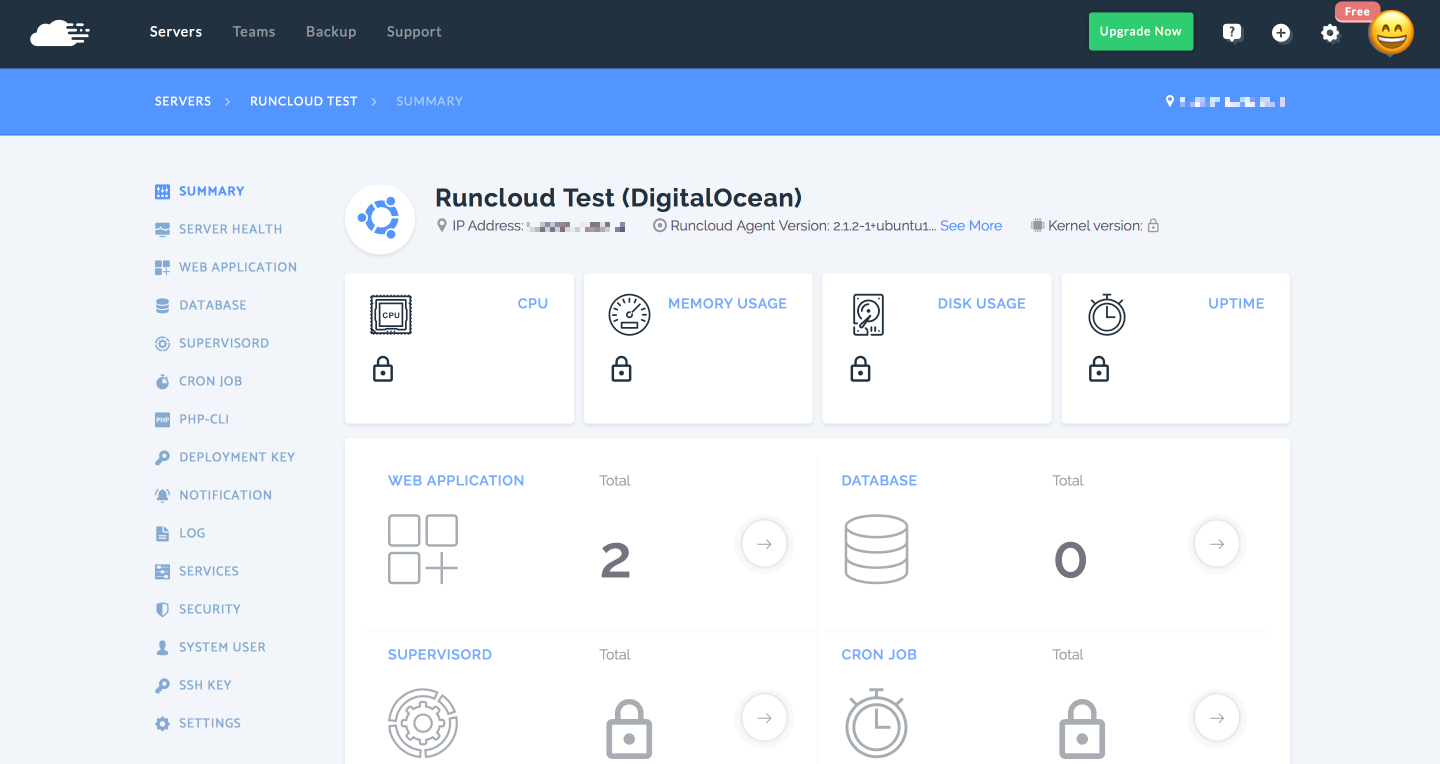Click the DATABASE card heading

click(x=879, y=481)
